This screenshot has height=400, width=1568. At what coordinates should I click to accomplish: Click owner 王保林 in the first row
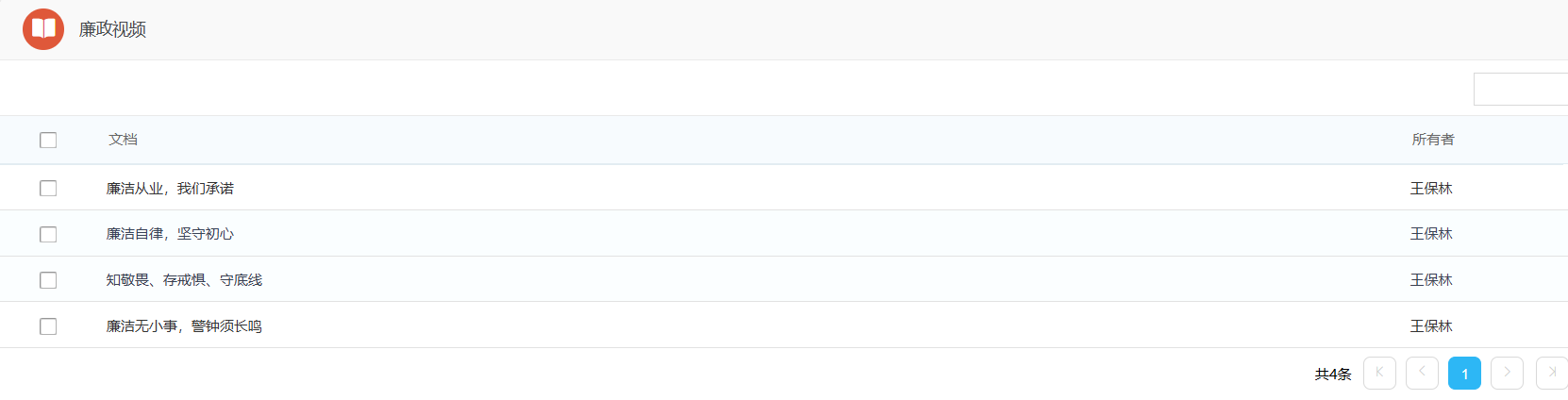(1431, 189)
